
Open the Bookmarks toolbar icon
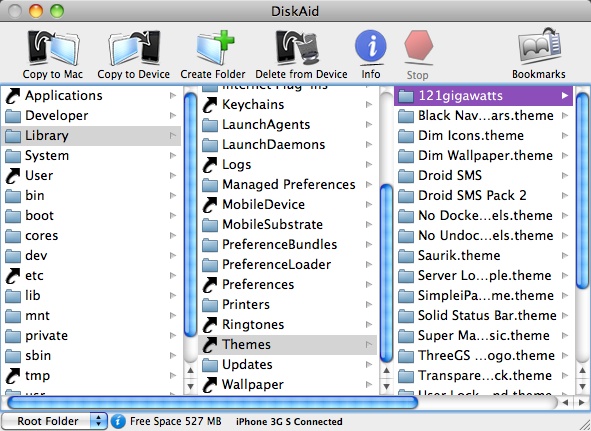539,47
